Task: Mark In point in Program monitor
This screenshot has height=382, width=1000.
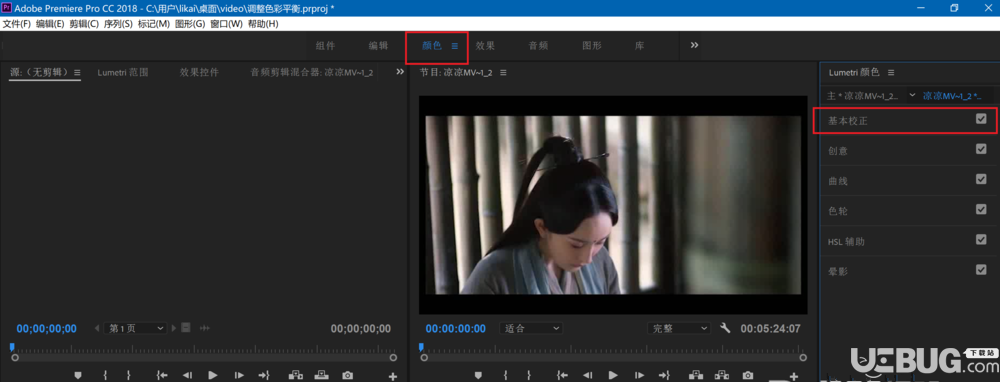Action: [505, 375]
